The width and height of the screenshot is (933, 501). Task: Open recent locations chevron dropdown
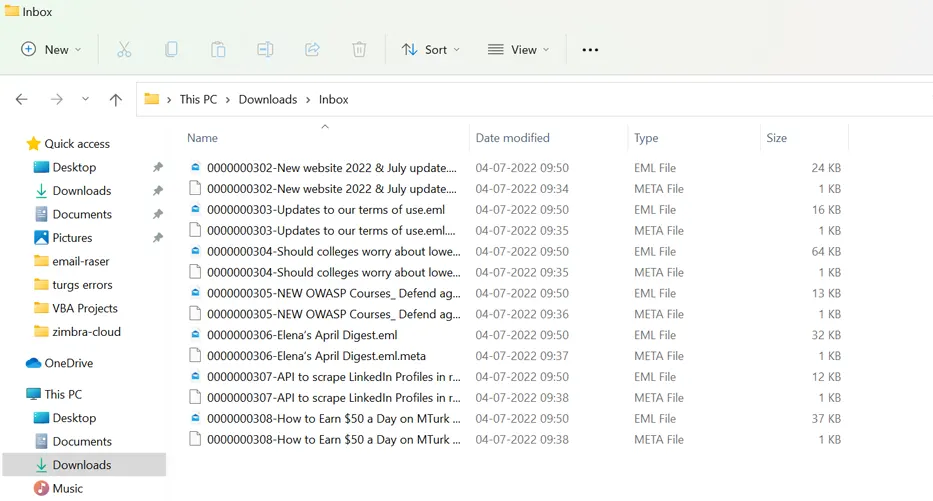(85, 99)
